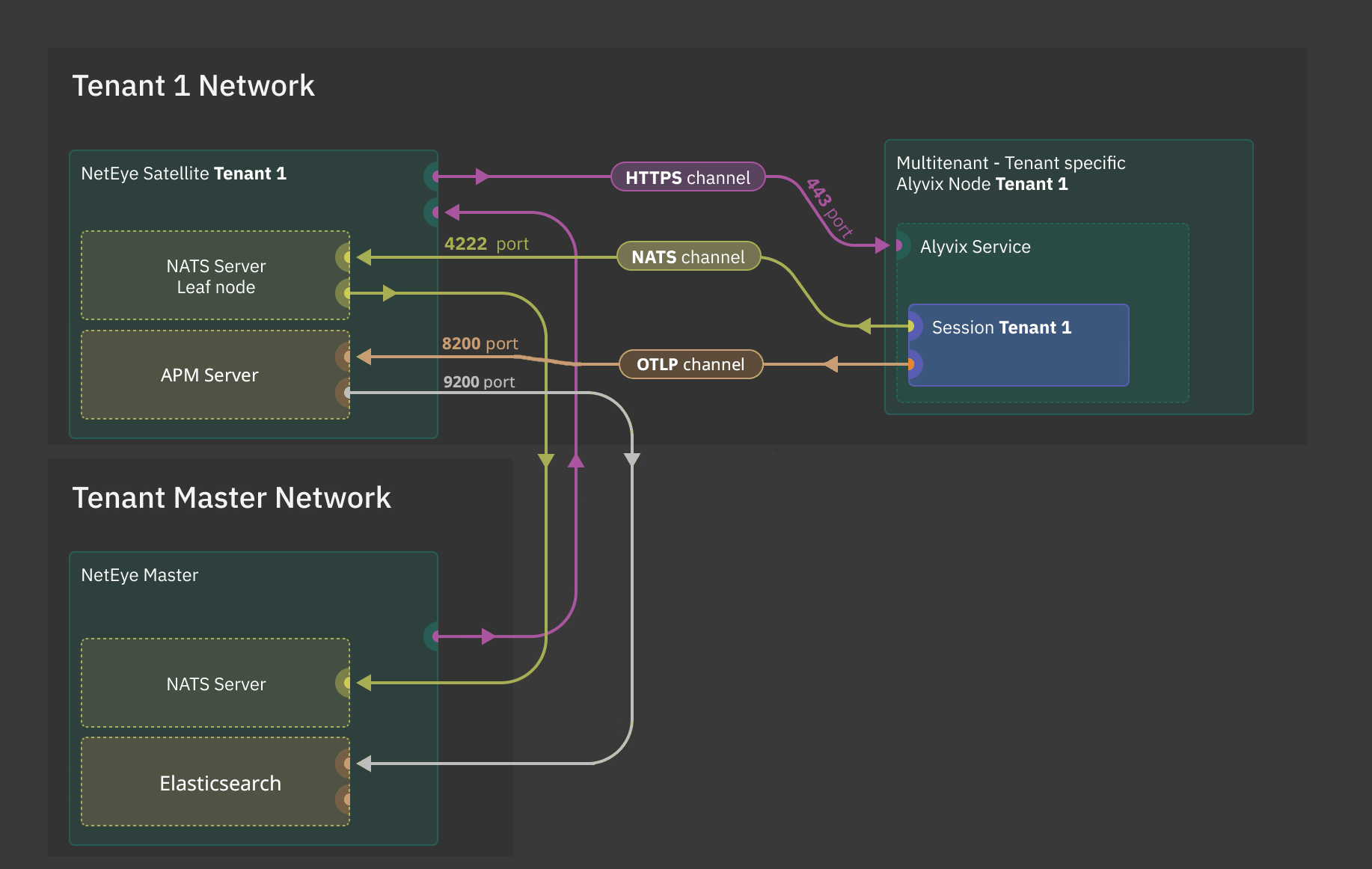The height and width of the screenshot is (869, 1372).
Task: Click the HTTPS channel pill label
Action: (687, 177)
